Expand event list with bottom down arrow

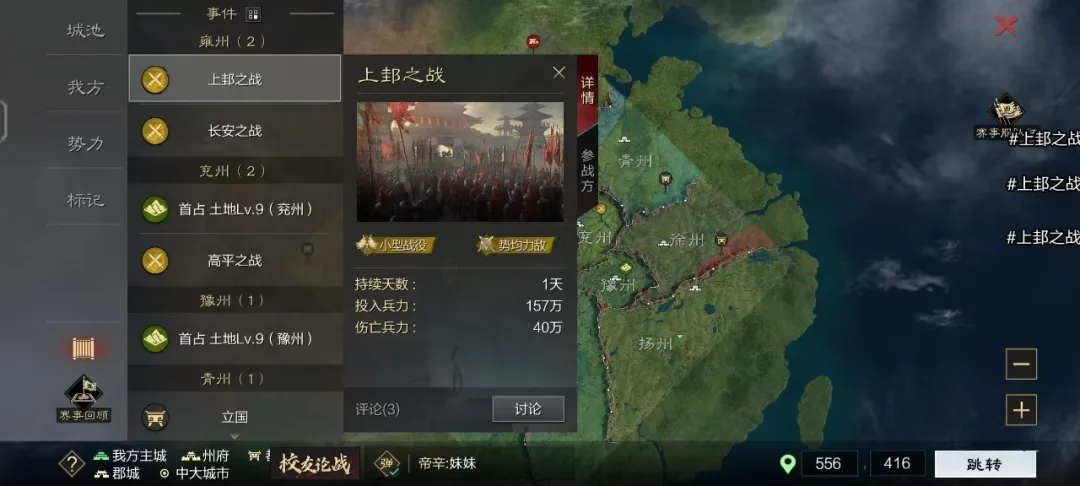click(x=234, y=436)
